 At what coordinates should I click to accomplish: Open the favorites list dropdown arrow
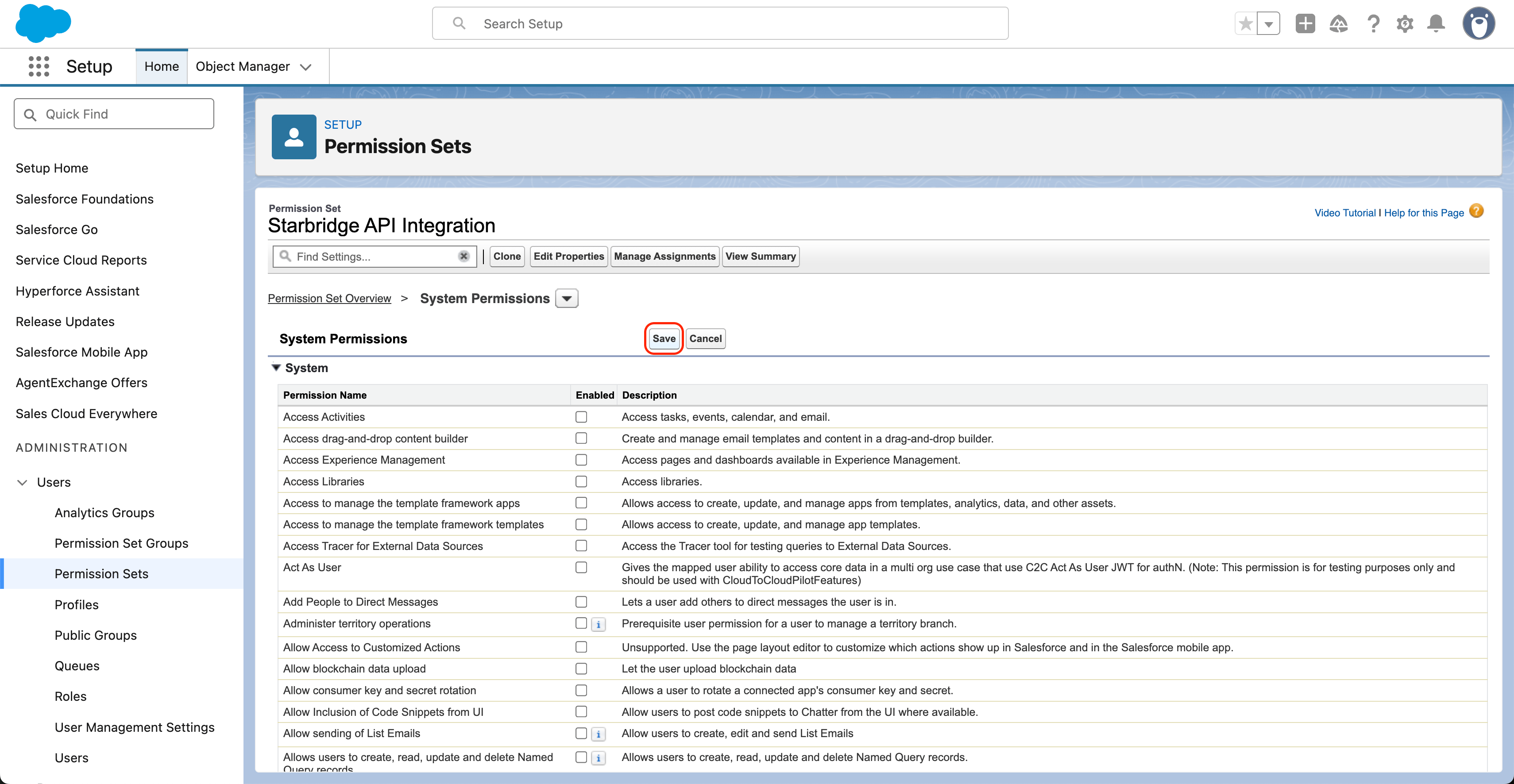1268,24
